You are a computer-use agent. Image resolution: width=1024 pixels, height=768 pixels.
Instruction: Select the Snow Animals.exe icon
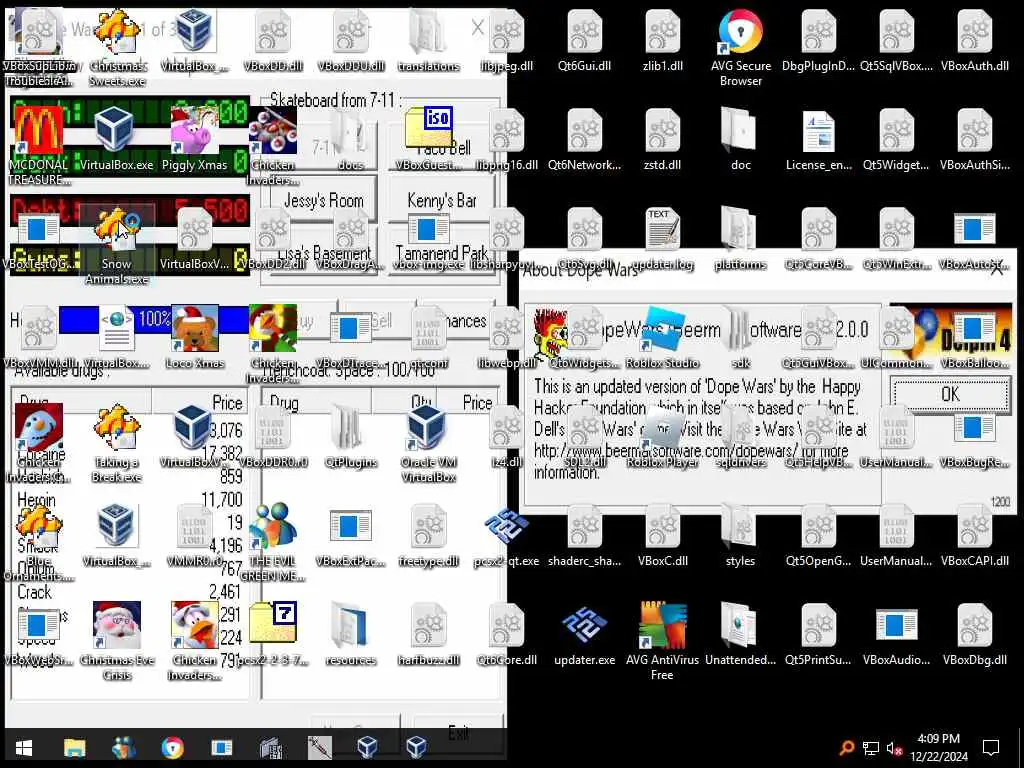click(x=116, y=246)
